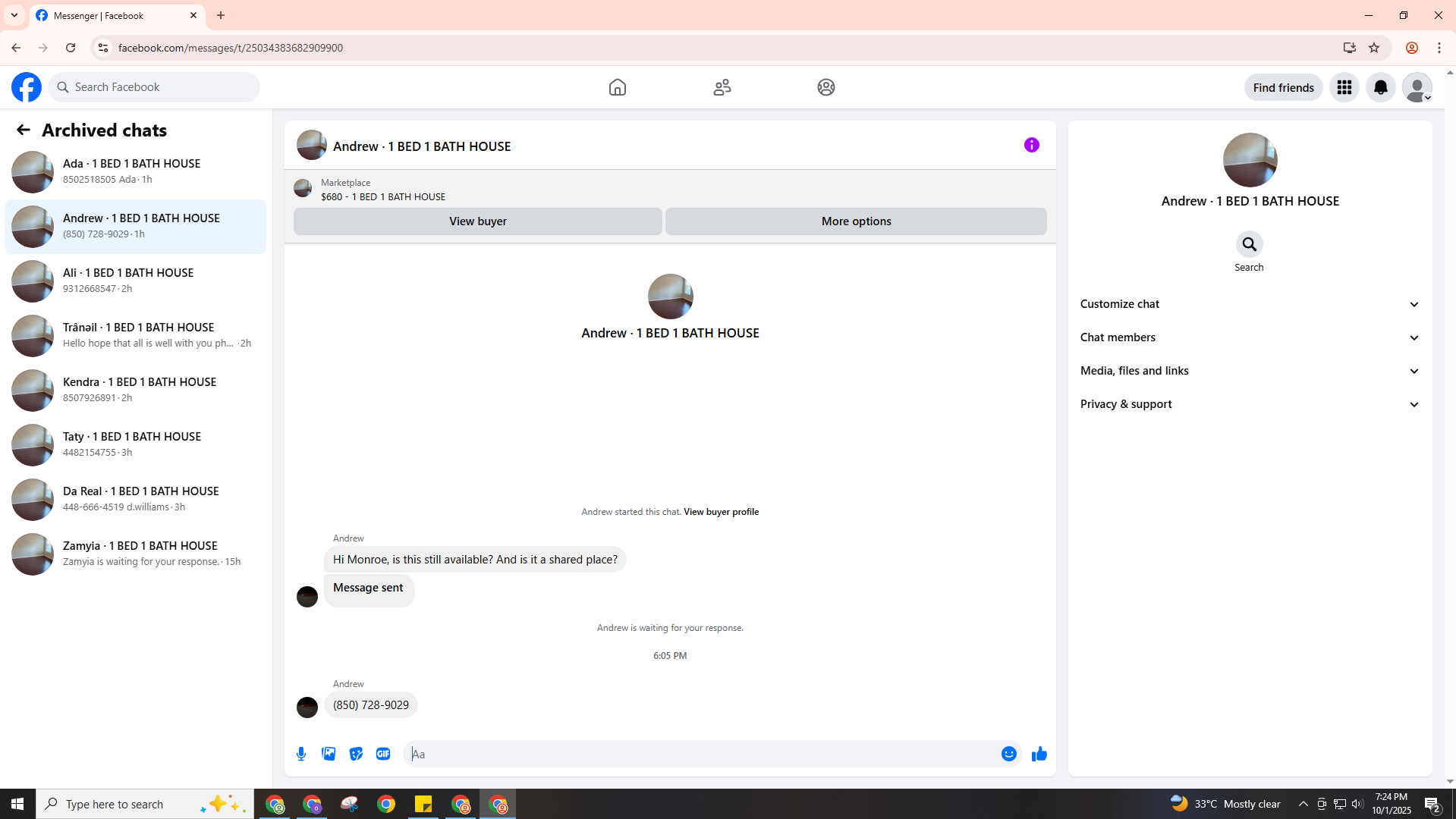Open the volume control in system tray
The height and width of the screenshot is (819, 1456).
tap(1357, 804)
